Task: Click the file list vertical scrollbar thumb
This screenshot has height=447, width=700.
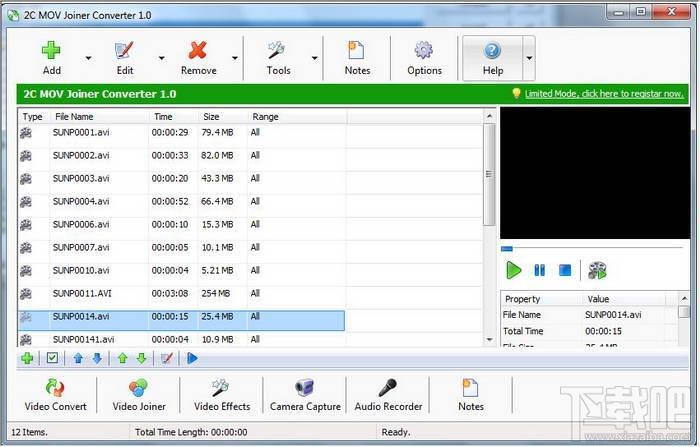Action: pos(489,174)
